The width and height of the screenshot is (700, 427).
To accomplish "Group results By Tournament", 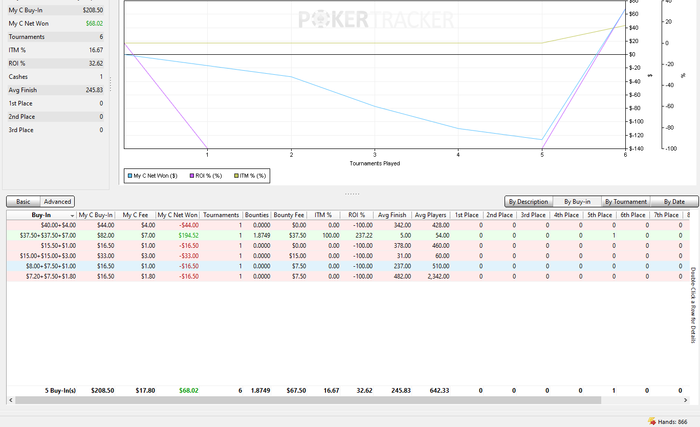I will pos(625,201).
